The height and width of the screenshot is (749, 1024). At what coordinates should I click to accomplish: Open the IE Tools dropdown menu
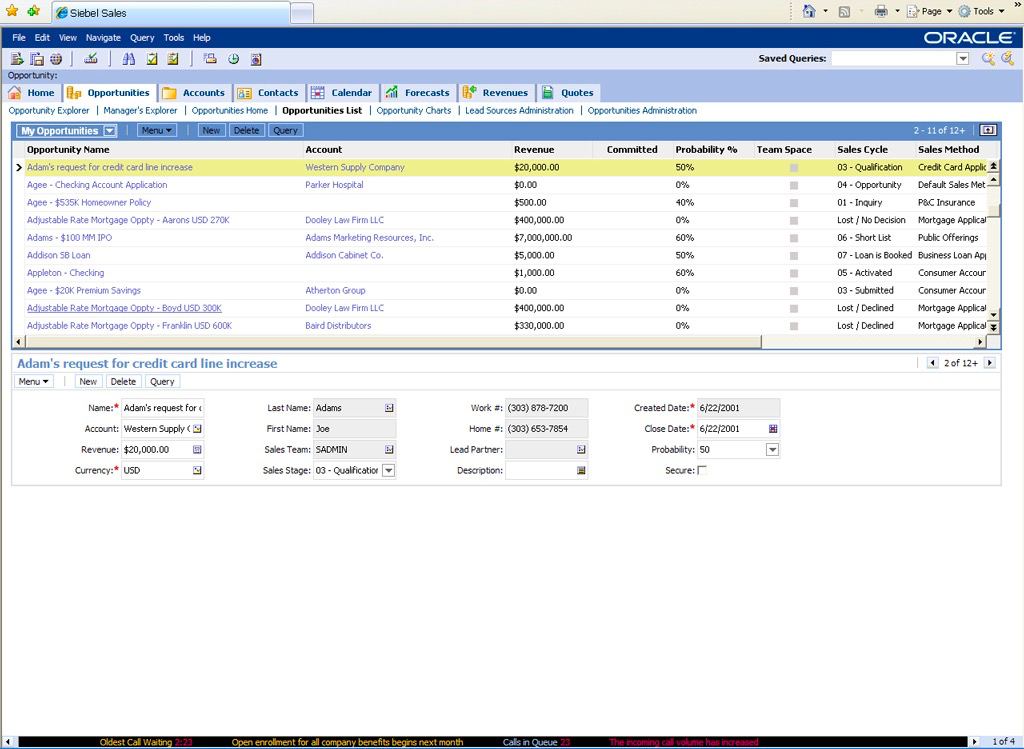tap(982, 11)
